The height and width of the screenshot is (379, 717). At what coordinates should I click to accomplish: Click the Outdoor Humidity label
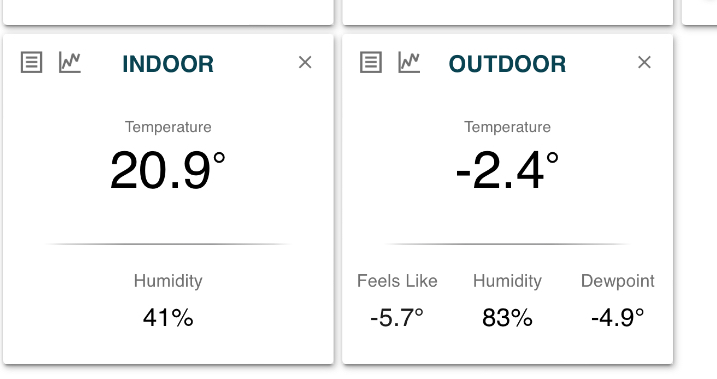point(507,281)
